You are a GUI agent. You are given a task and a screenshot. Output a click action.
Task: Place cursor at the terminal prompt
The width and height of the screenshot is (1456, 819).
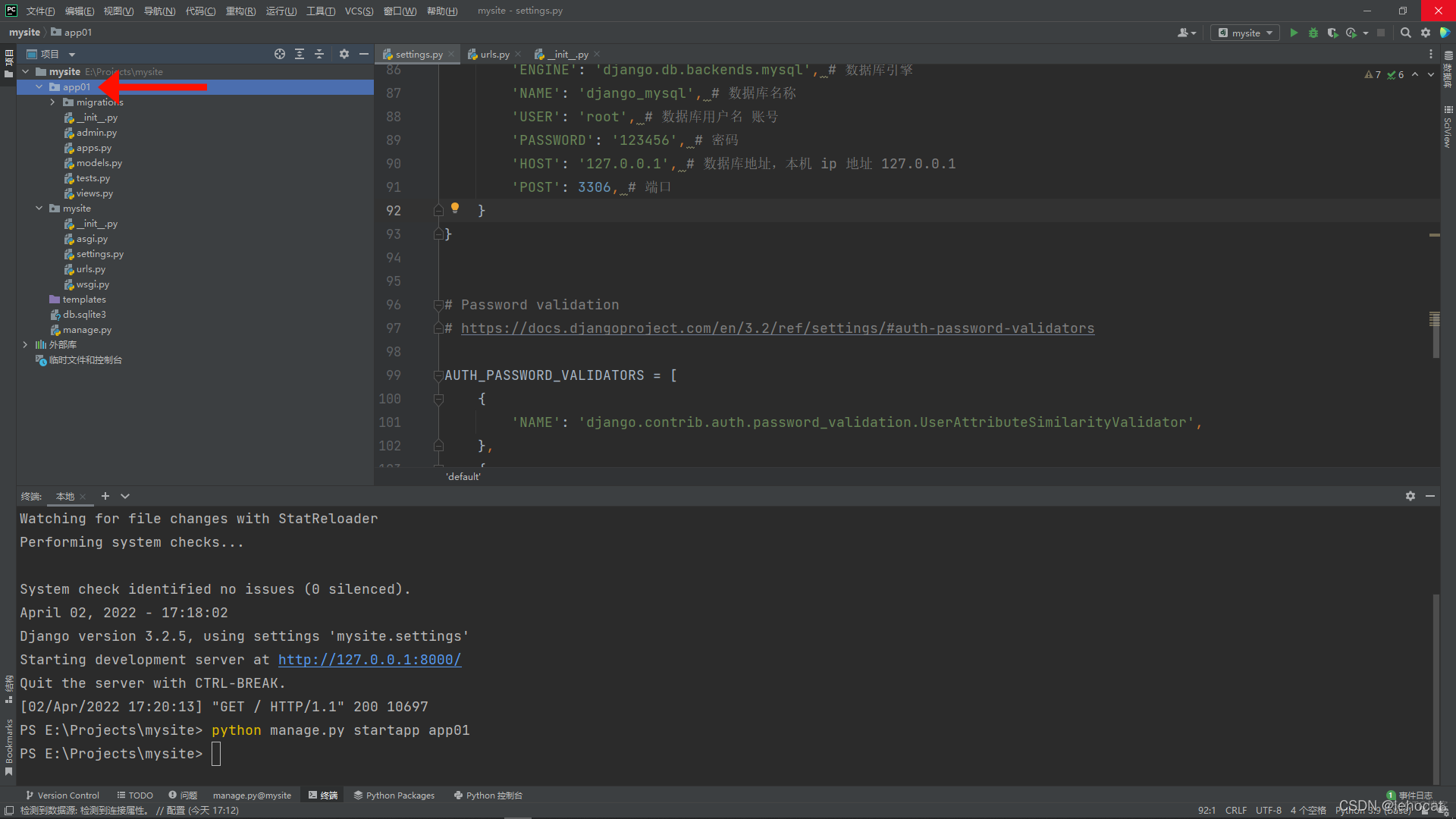216,754
